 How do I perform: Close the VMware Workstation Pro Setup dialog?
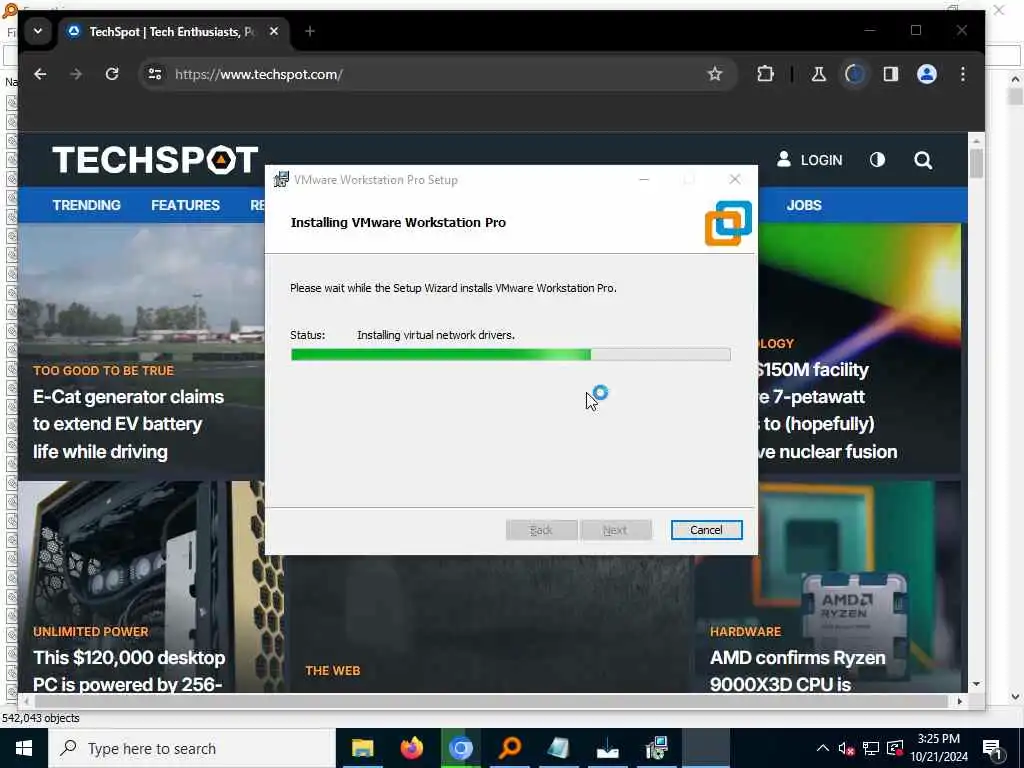pos(735,180)
